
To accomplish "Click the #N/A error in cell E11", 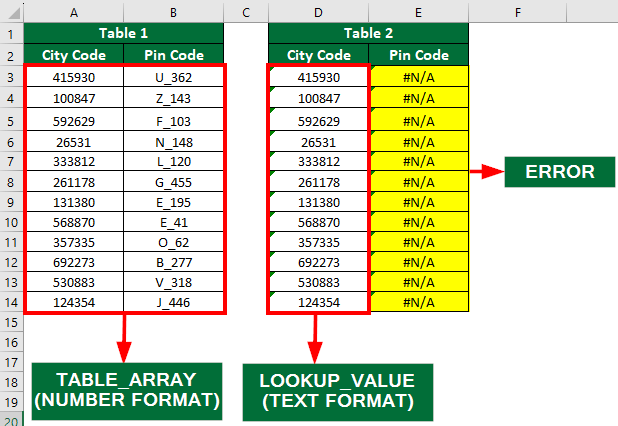I will click(x=419, y=242).
